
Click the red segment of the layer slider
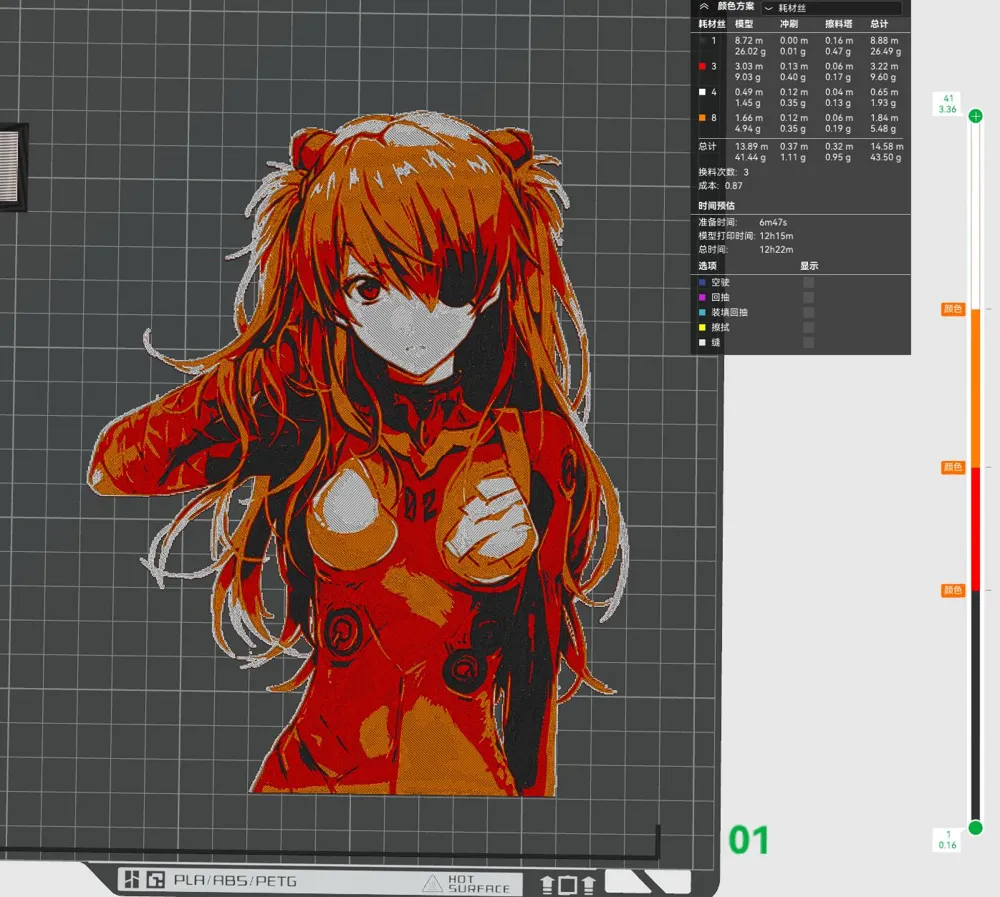(x=975, y=528)
